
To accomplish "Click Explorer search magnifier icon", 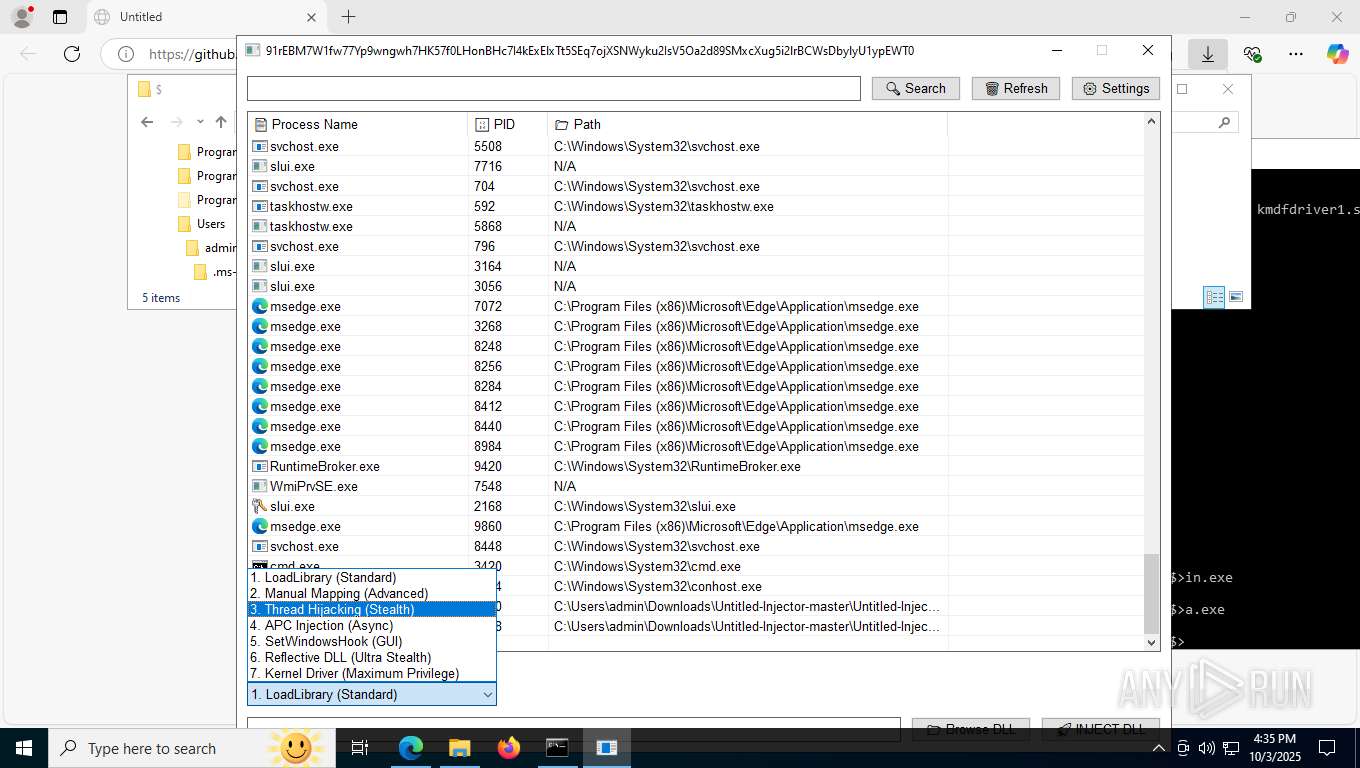I will coord(1224,122).
